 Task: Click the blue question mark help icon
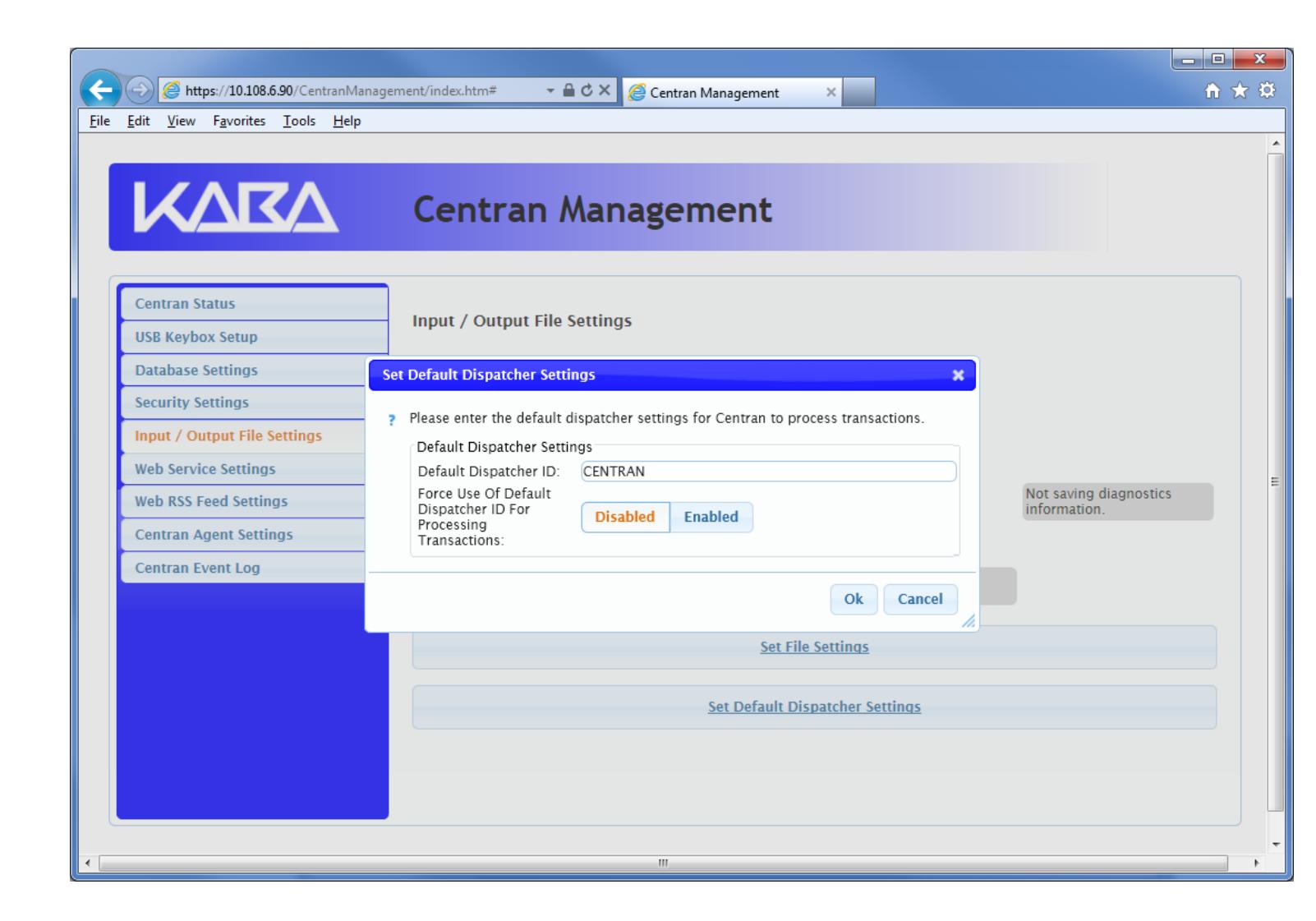(x=392, y=420)
